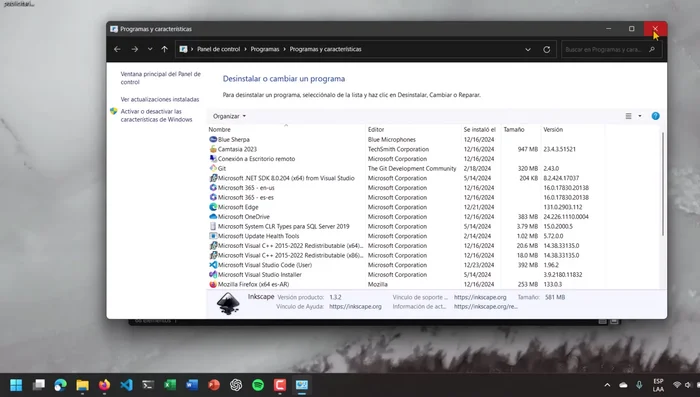Open the recent locations chevron
Screen dimensions: 700x397
[x=150, y=49]
